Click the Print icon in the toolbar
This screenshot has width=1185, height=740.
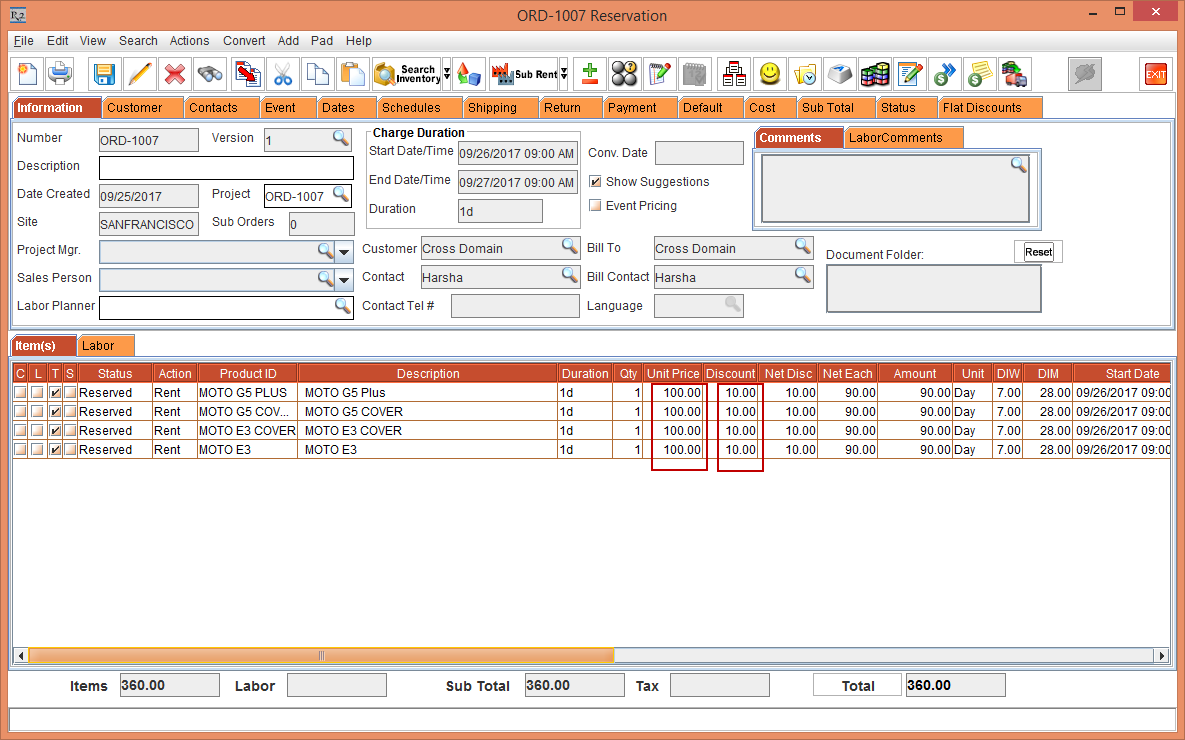(61, 74)
